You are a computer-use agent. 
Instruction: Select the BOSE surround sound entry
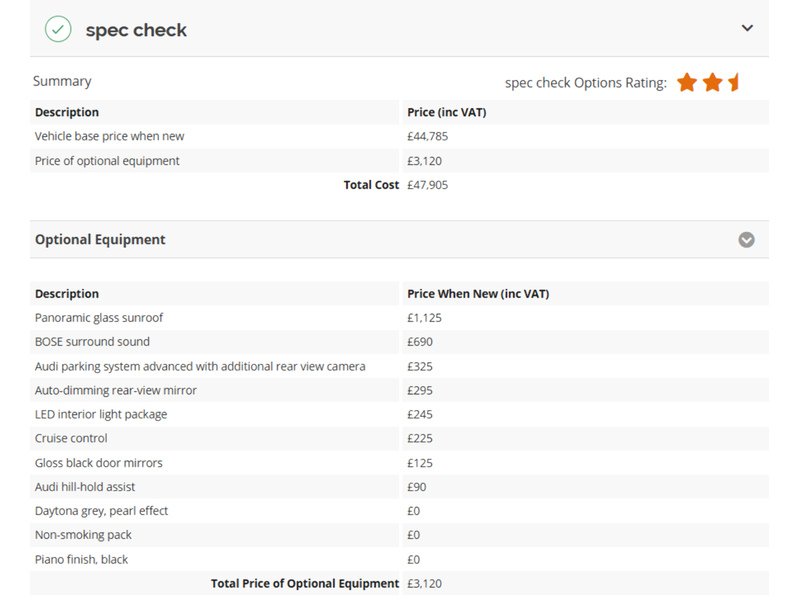coord(92,342)
